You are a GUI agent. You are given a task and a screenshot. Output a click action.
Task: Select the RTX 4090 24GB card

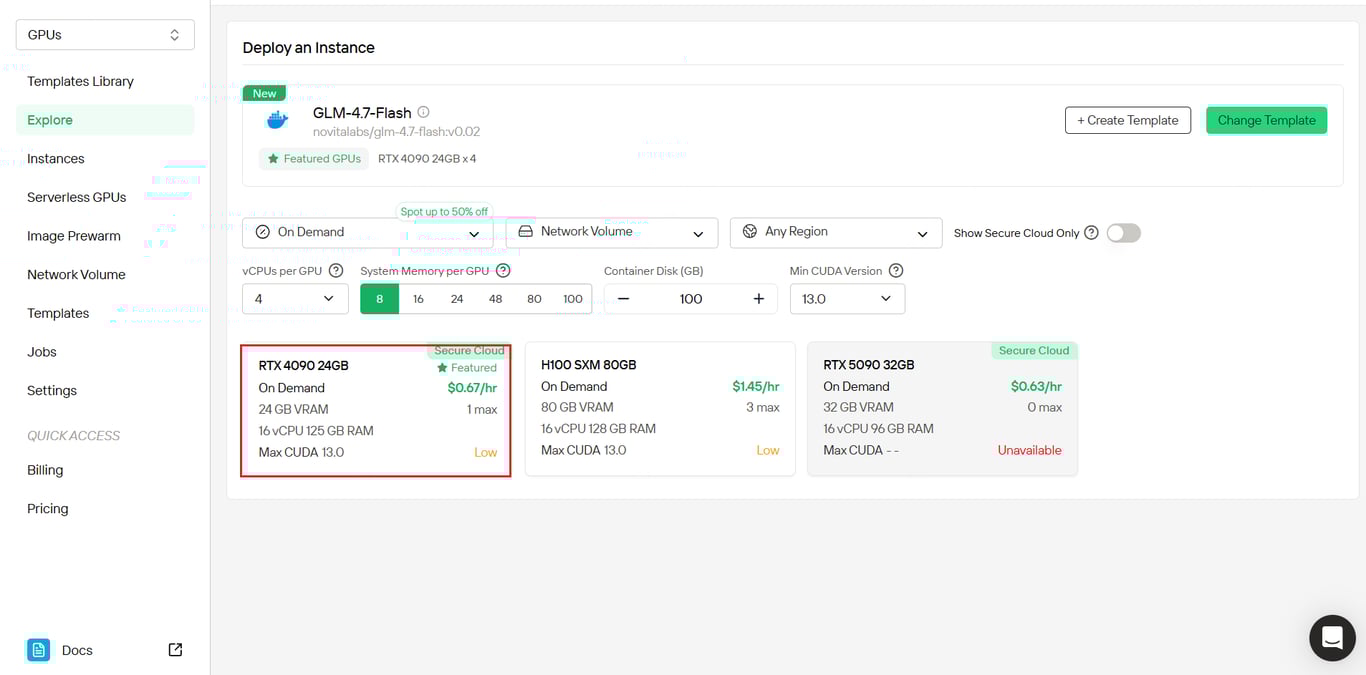coord(376,410)
